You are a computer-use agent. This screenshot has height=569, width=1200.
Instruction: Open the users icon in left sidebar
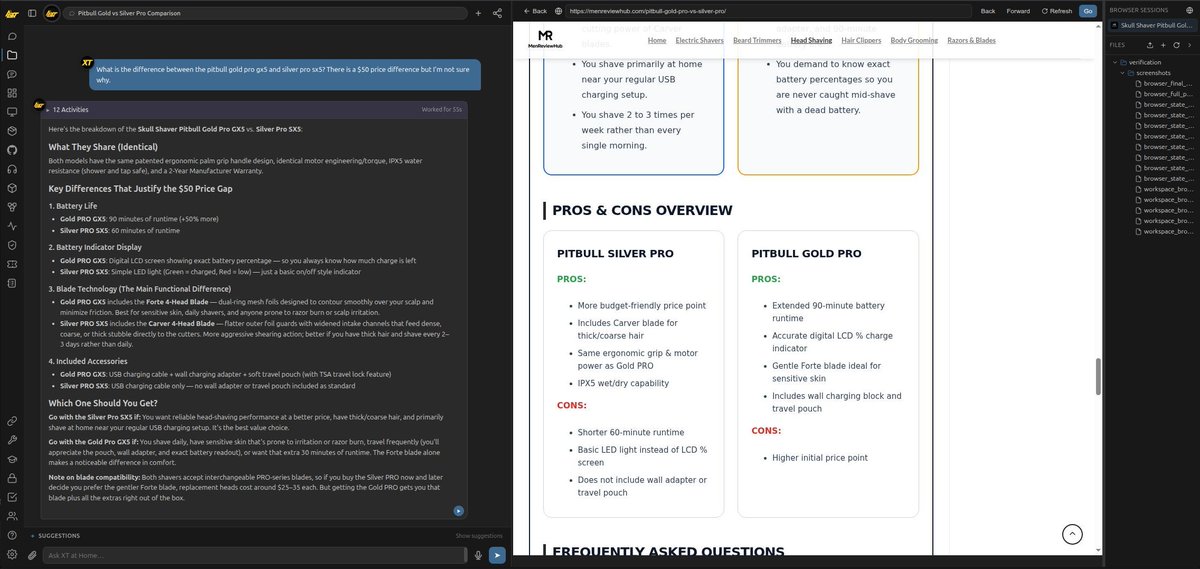coord(12,516)
